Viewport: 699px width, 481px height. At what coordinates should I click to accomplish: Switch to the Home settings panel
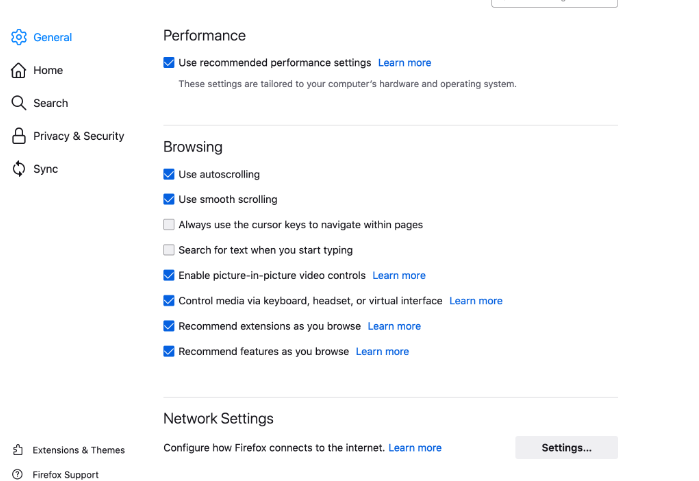click(37, 70)
